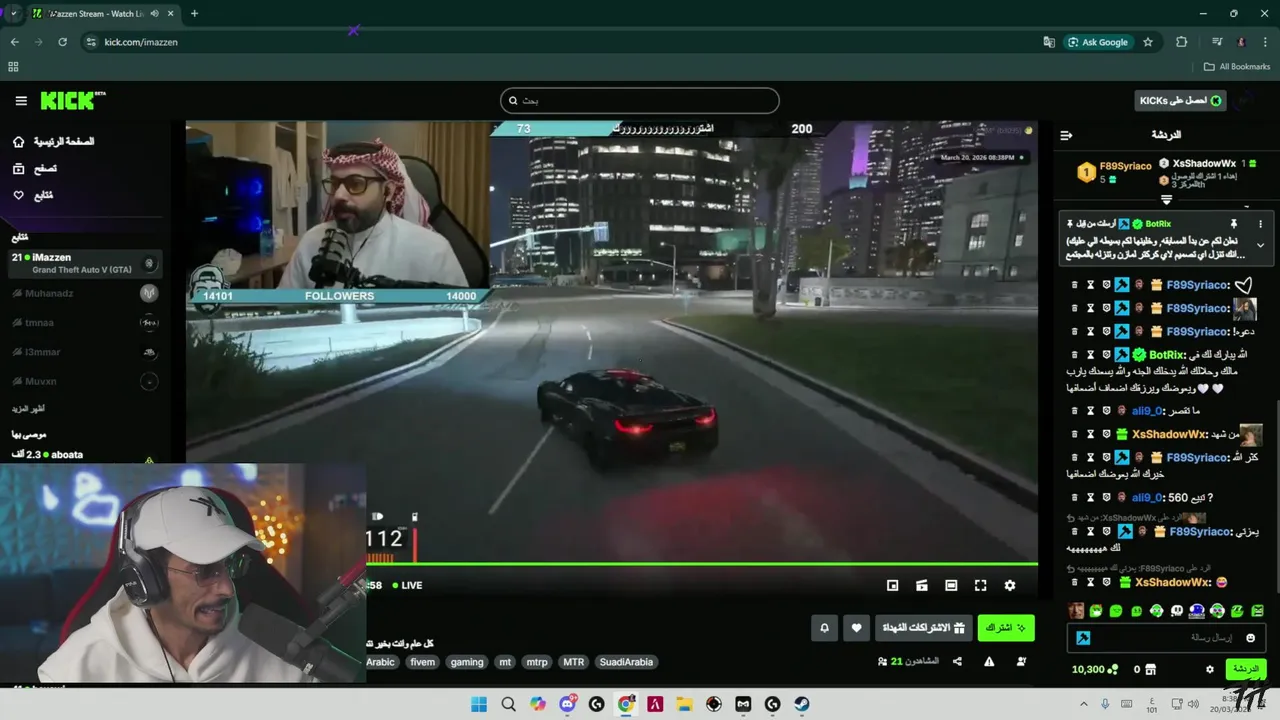The height and width of the screenshot is (720, 1280).
Task: Open the emoji picker in chat input
Action: 1250,638
